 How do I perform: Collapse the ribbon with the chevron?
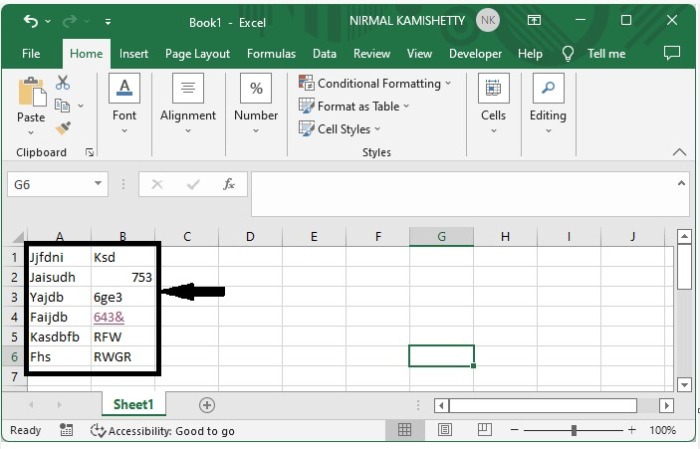679,152
